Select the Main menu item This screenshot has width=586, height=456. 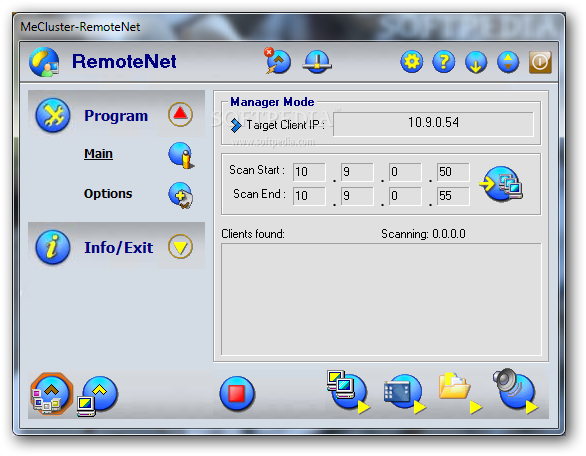click(x=98, y=154)
